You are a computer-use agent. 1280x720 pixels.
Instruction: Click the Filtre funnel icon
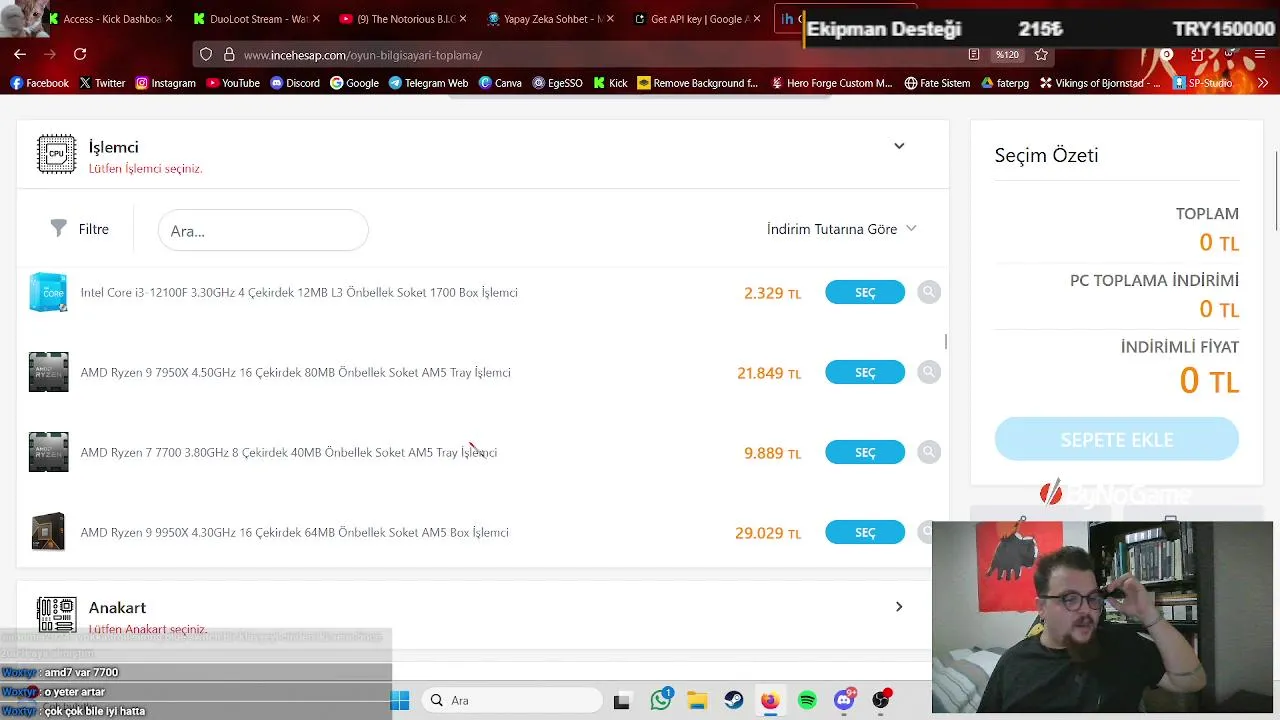(59, 229)
